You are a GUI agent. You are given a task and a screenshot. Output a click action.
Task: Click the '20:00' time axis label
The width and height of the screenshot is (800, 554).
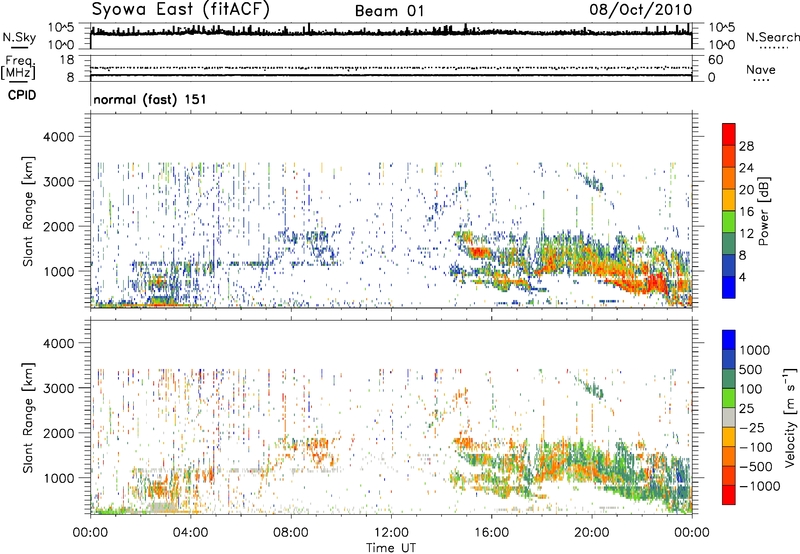pos(592,533)
